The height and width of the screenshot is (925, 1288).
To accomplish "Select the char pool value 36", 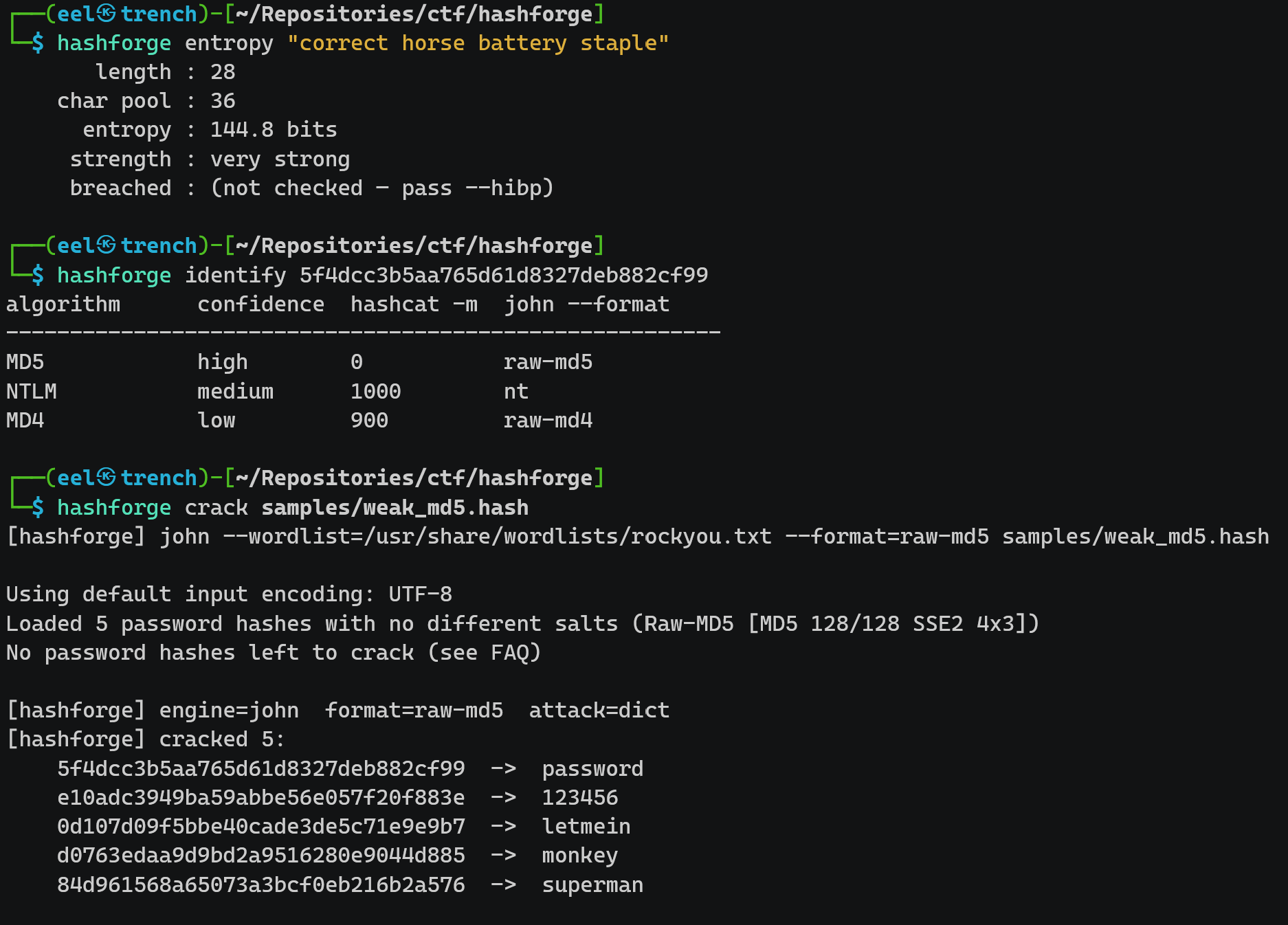I will [223, 101].
